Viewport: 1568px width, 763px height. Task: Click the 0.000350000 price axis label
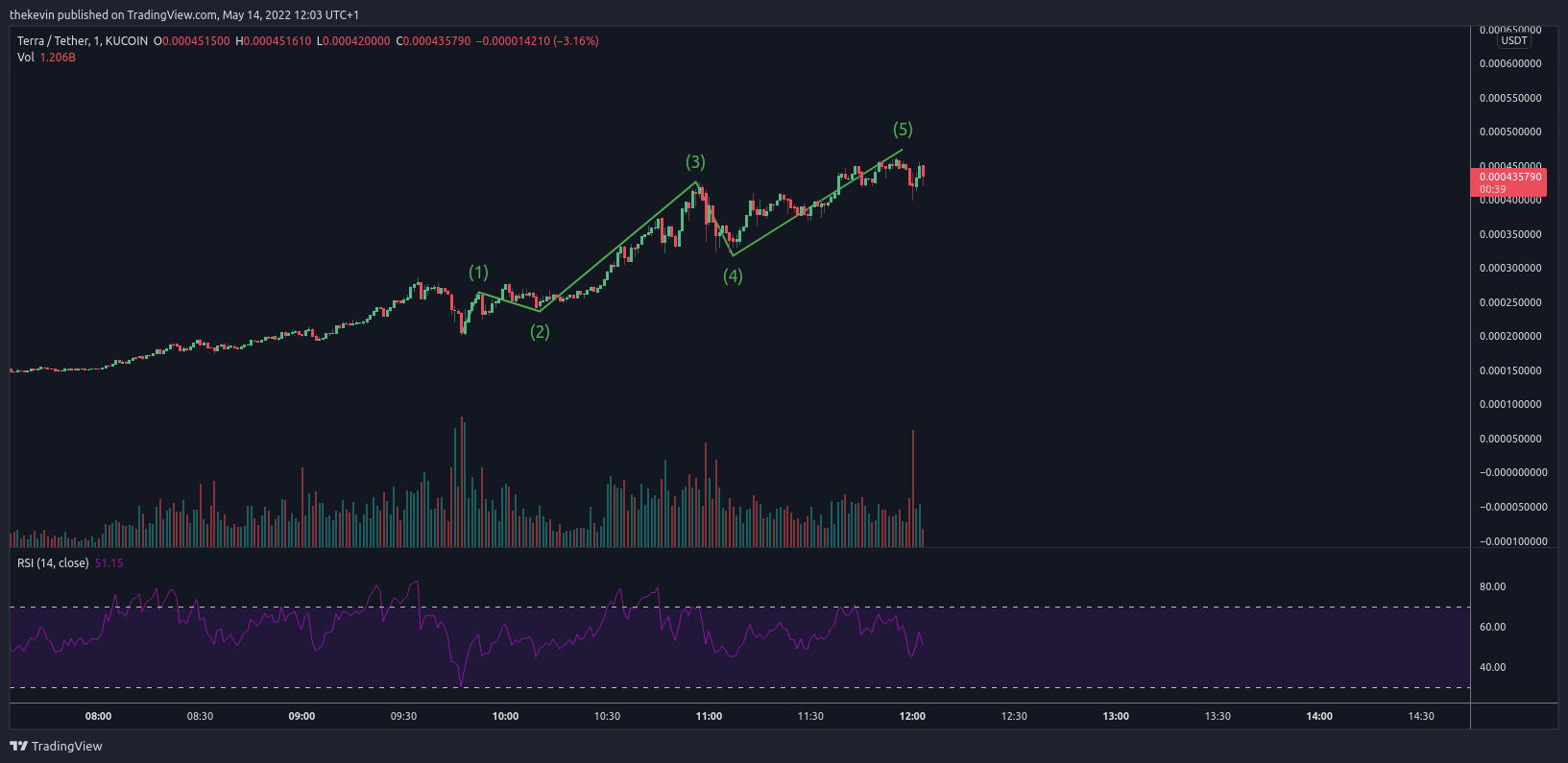click(x=1510, y=234)
